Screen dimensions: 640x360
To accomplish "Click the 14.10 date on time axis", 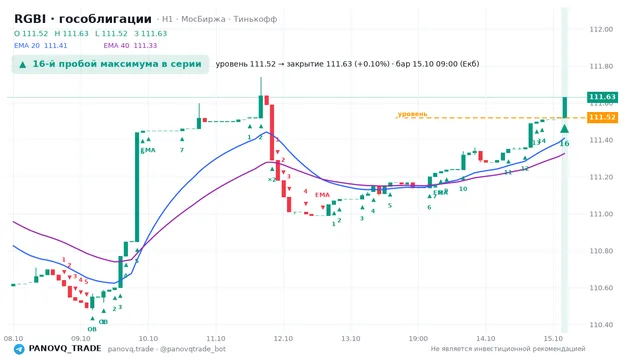I will pos(486,339).
